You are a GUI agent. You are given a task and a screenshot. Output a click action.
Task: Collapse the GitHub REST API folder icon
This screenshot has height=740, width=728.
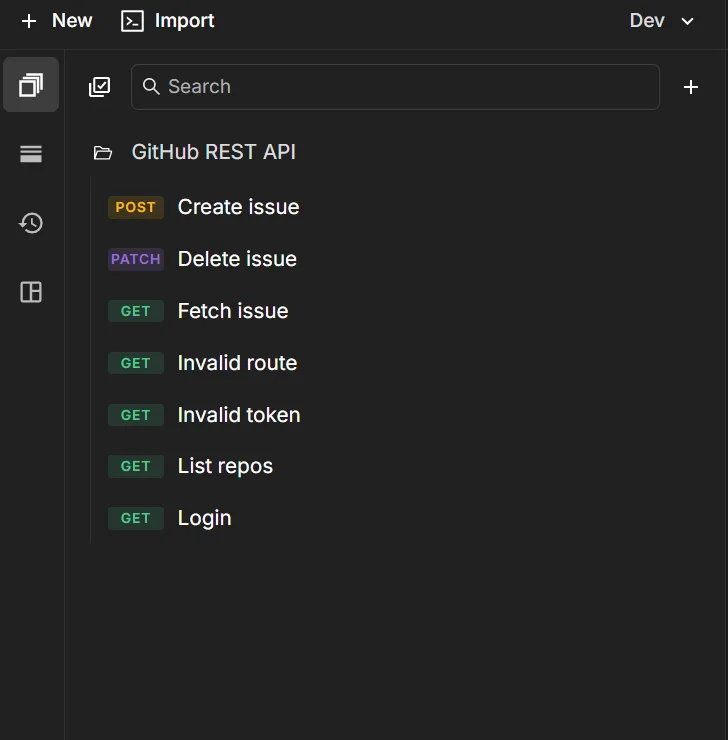[x=103, y=153]
